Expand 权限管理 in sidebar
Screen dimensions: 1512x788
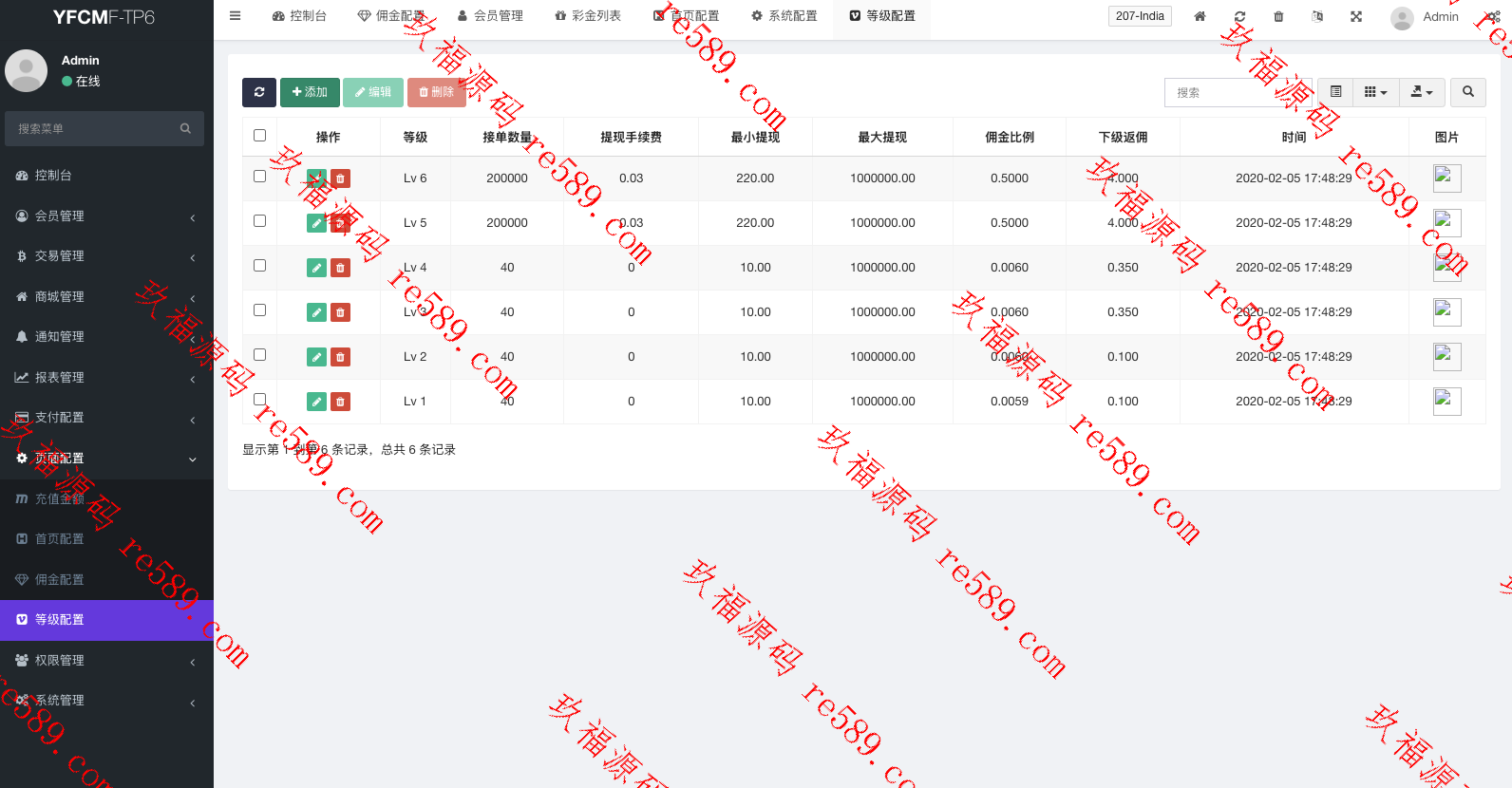click(x=106, y=661)
